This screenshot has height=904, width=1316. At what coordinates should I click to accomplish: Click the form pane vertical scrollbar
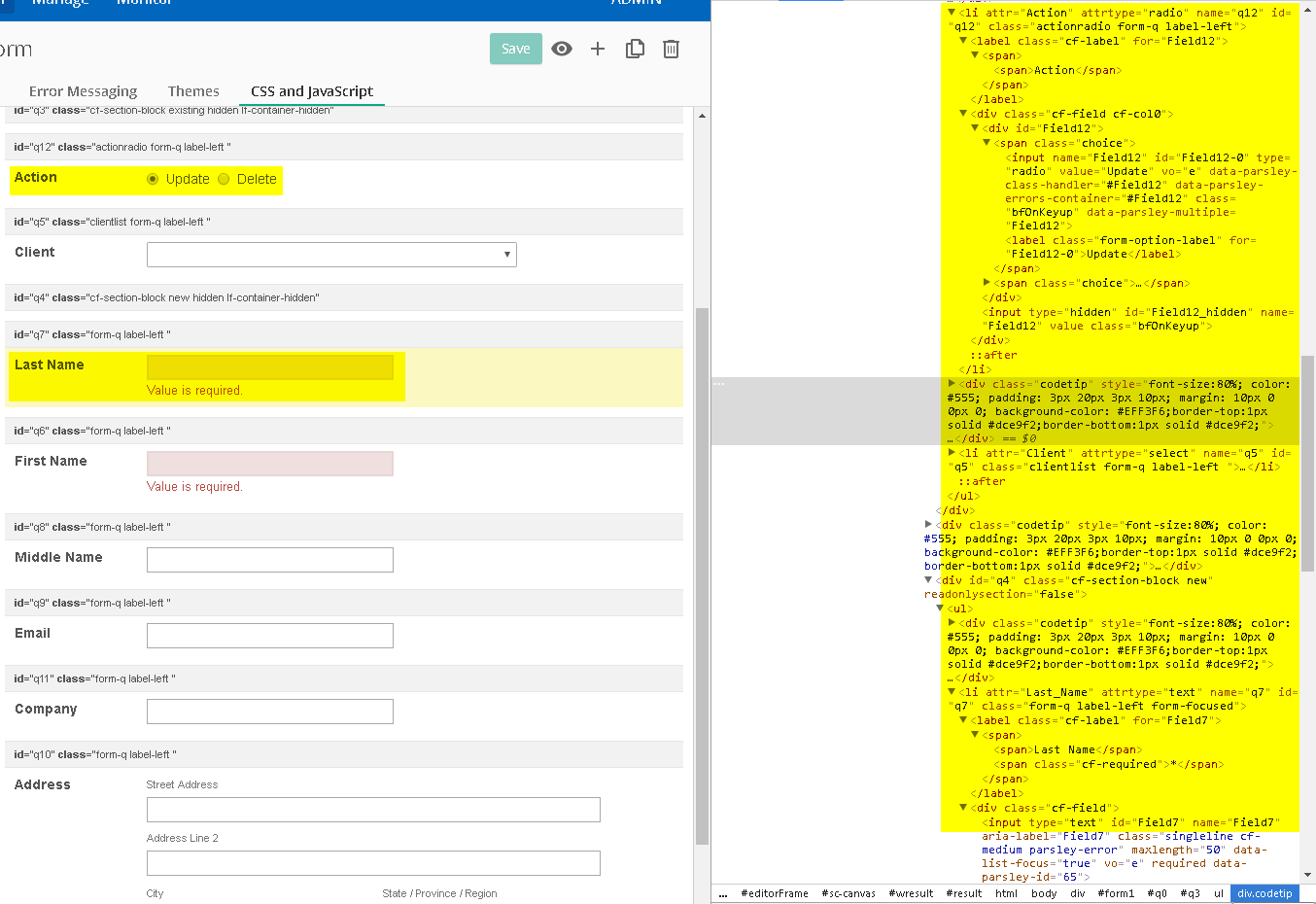tap(703, 574)
